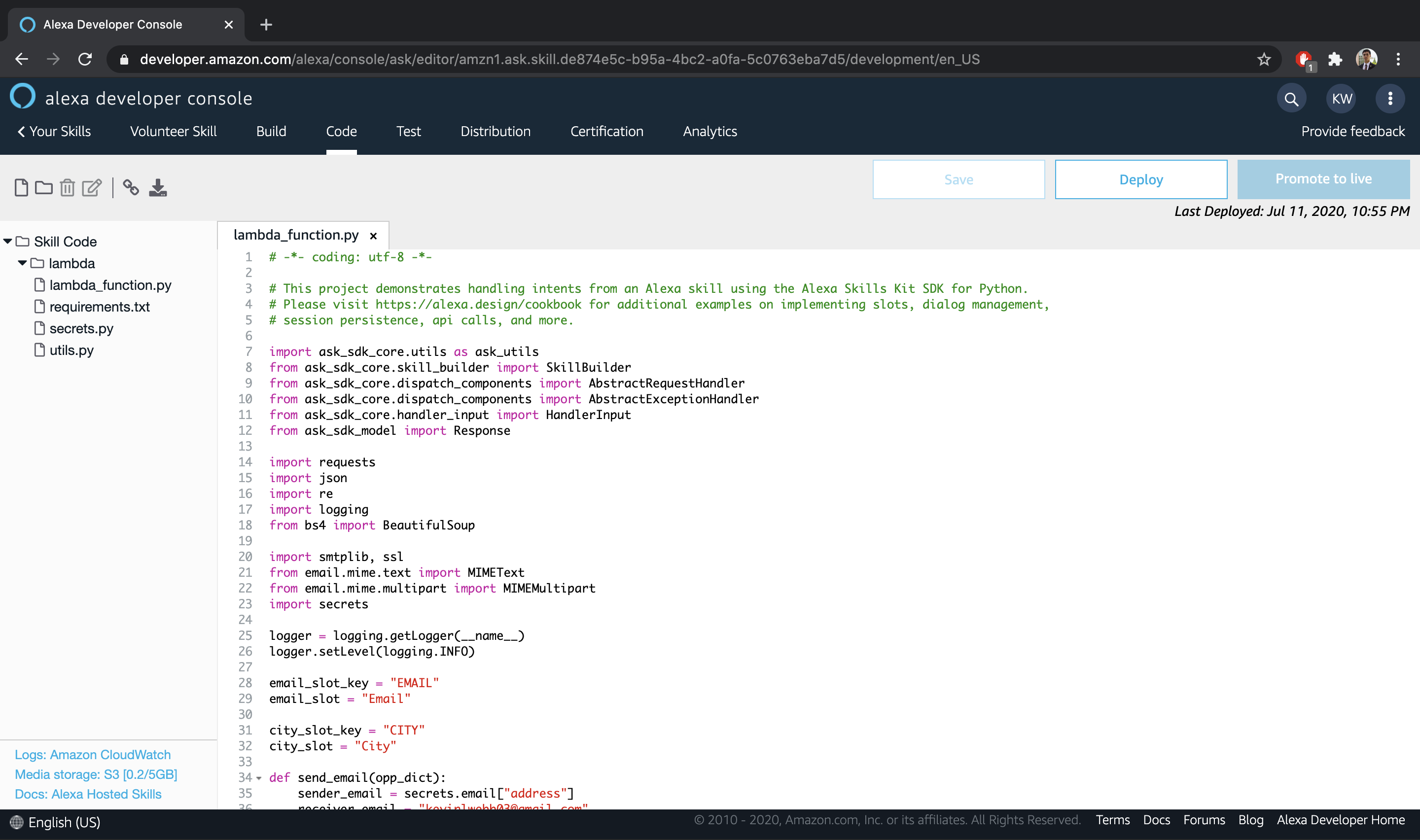Click the trash delete icon
1420x840 pixels.
click(68, 187)
